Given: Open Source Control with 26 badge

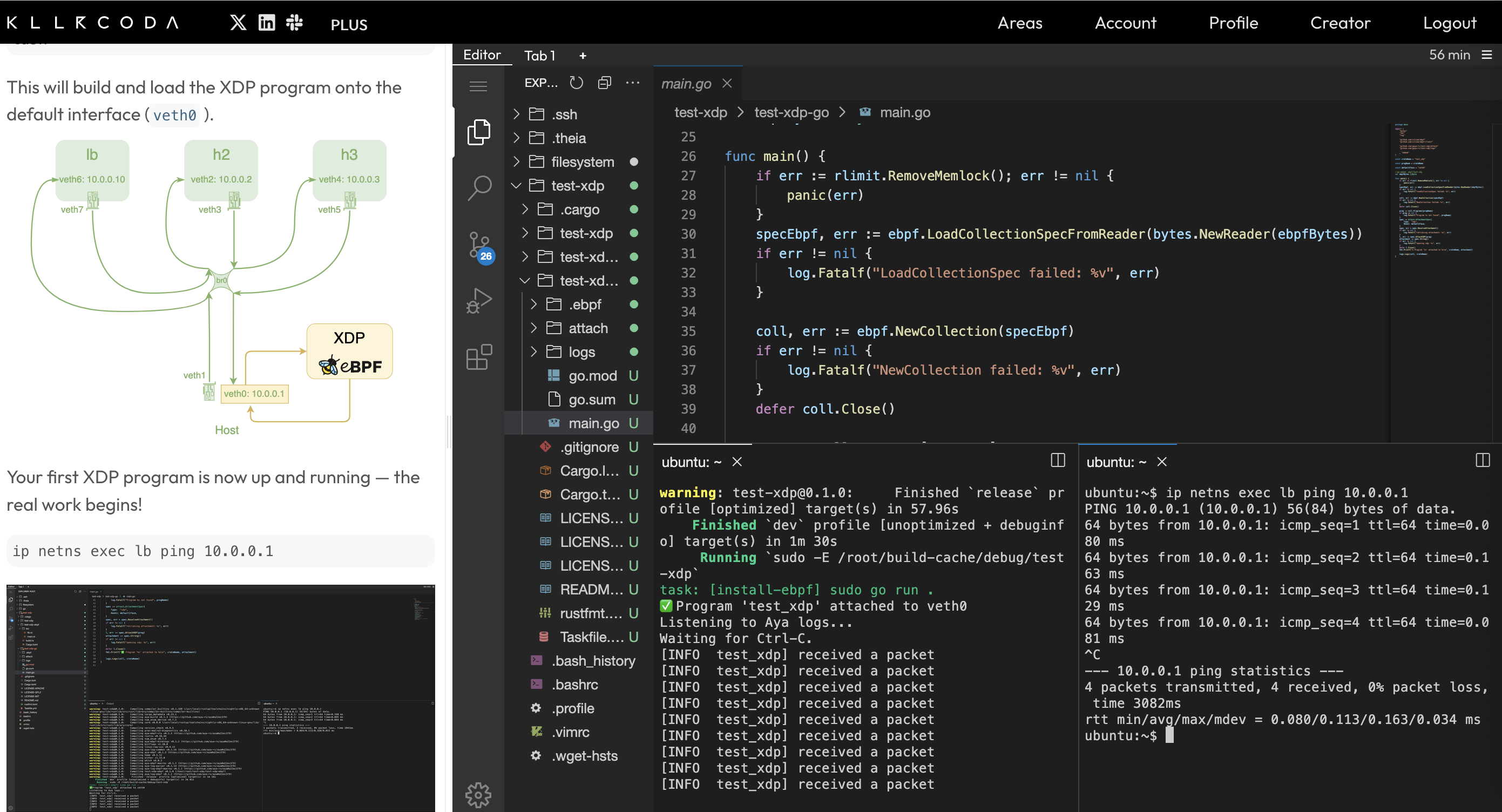Looking at the screenshot, I should (480, 247).
